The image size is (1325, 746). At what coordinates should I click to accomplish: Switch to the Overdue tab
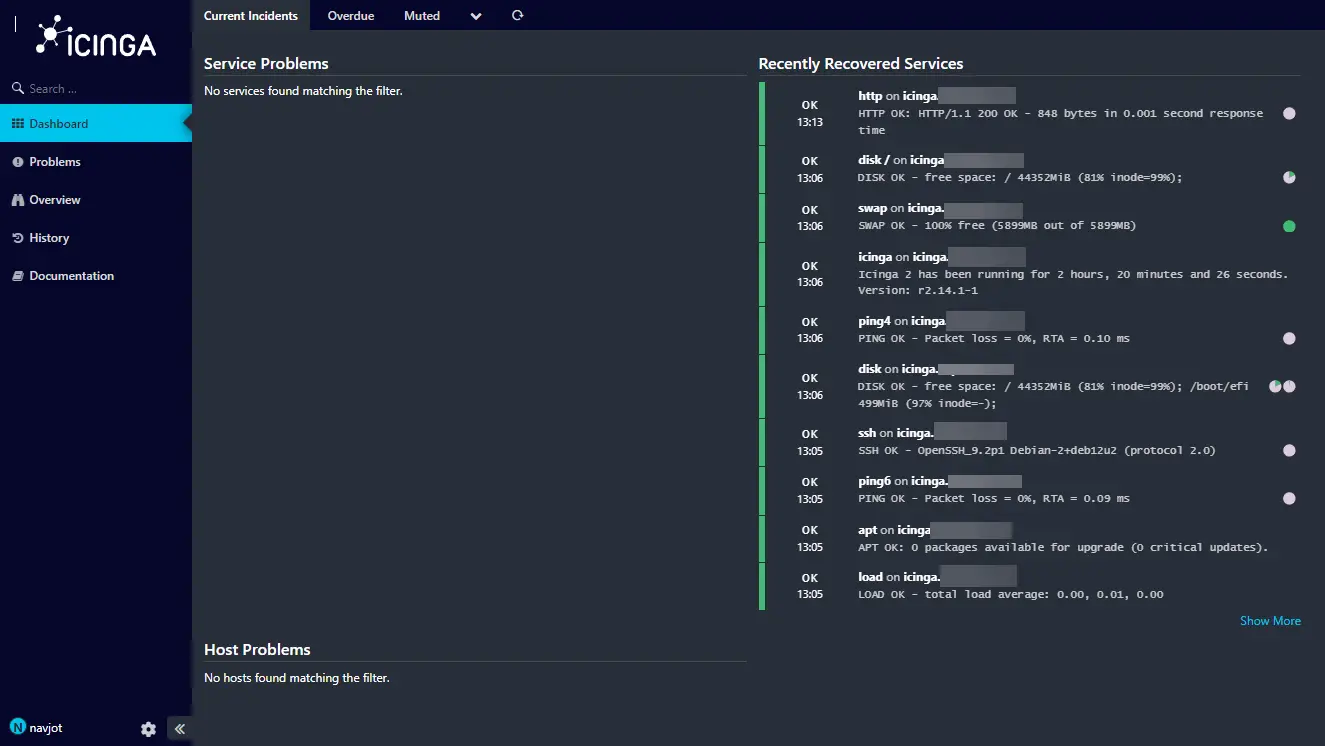[x=351, y=16]
